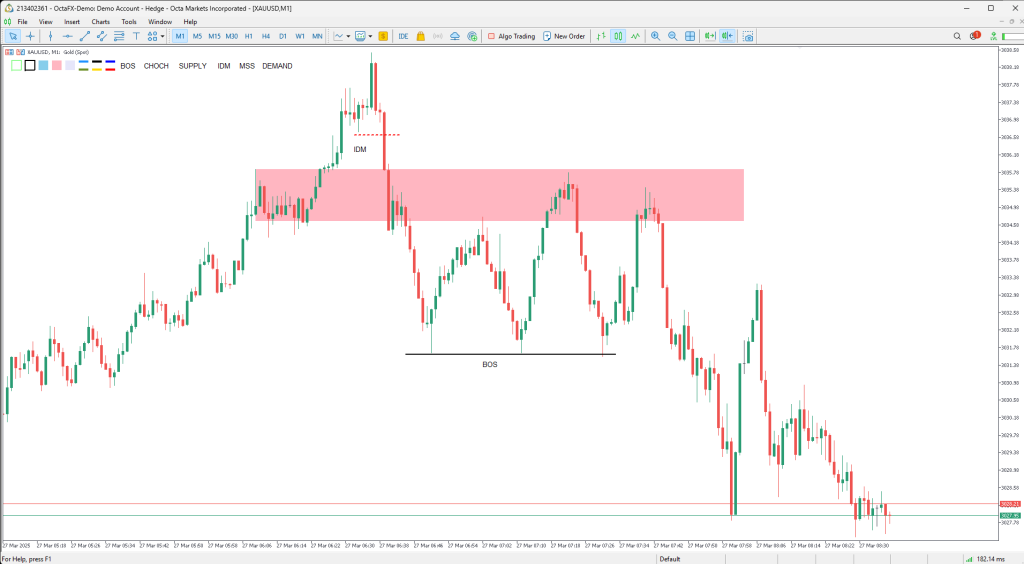Open search with the magnifying glass
Image resolution: width=1024 pixels, height=564 pixels.
[958, 36]
